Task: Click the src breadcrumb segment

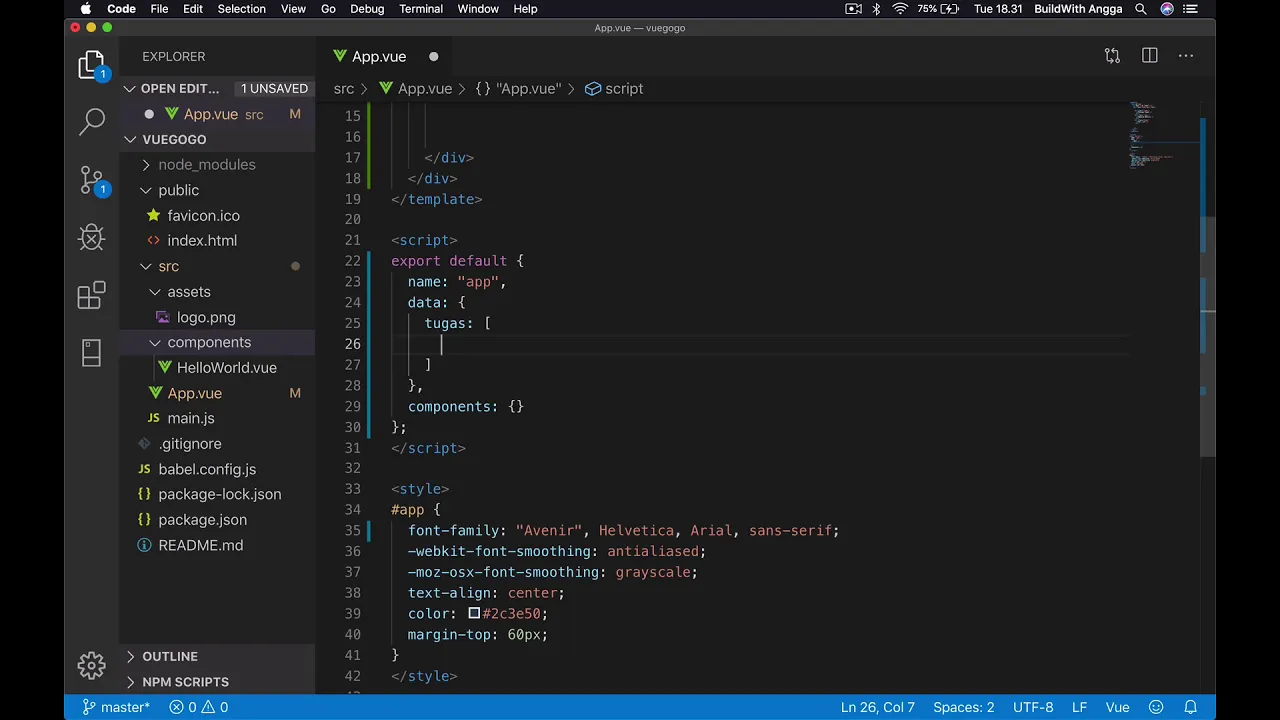Action: pos(344,88)
